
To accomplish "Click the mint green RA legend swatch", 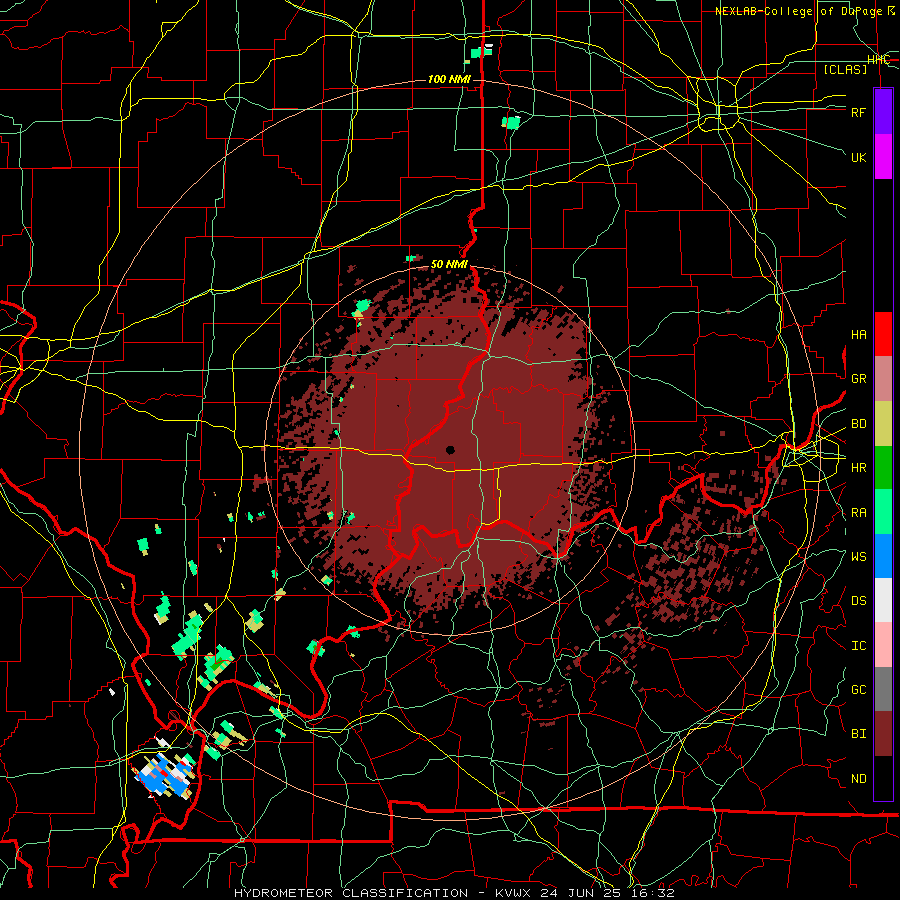I will [883, 512].
